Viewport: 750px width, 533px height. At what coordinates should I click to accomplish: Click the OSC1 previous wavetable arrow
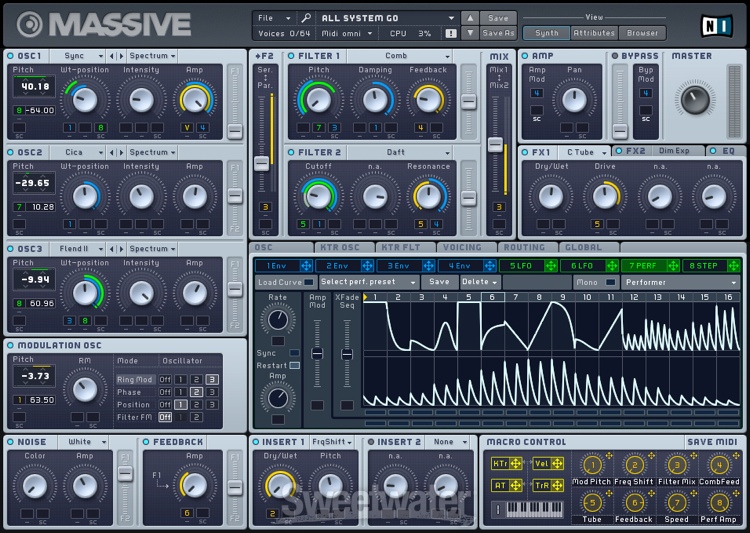pyautogui.click(x=112, y=56)
